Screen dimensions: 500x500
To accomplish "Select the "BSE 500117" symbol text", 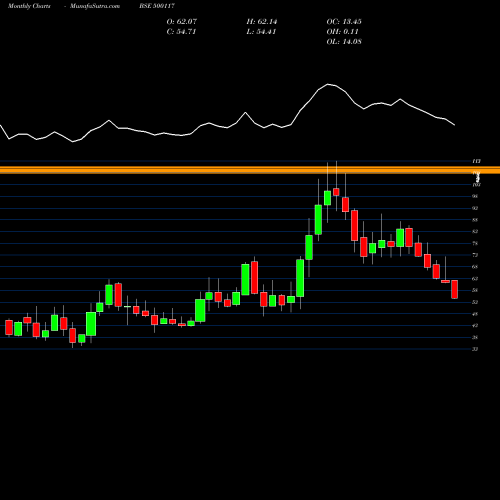I will pos(157,6).
